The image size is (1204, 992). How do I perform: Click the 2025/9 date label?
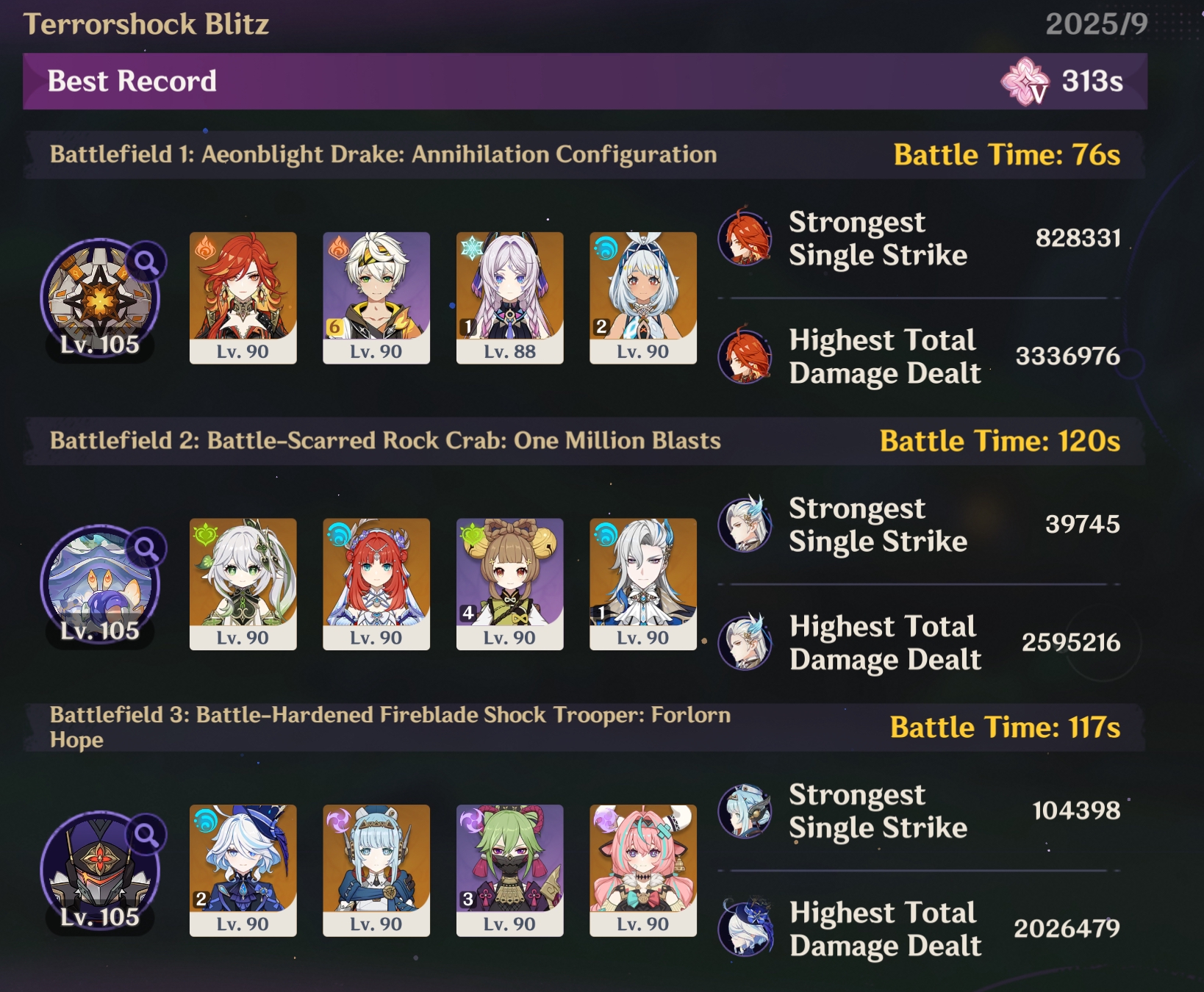(1097, 24)
